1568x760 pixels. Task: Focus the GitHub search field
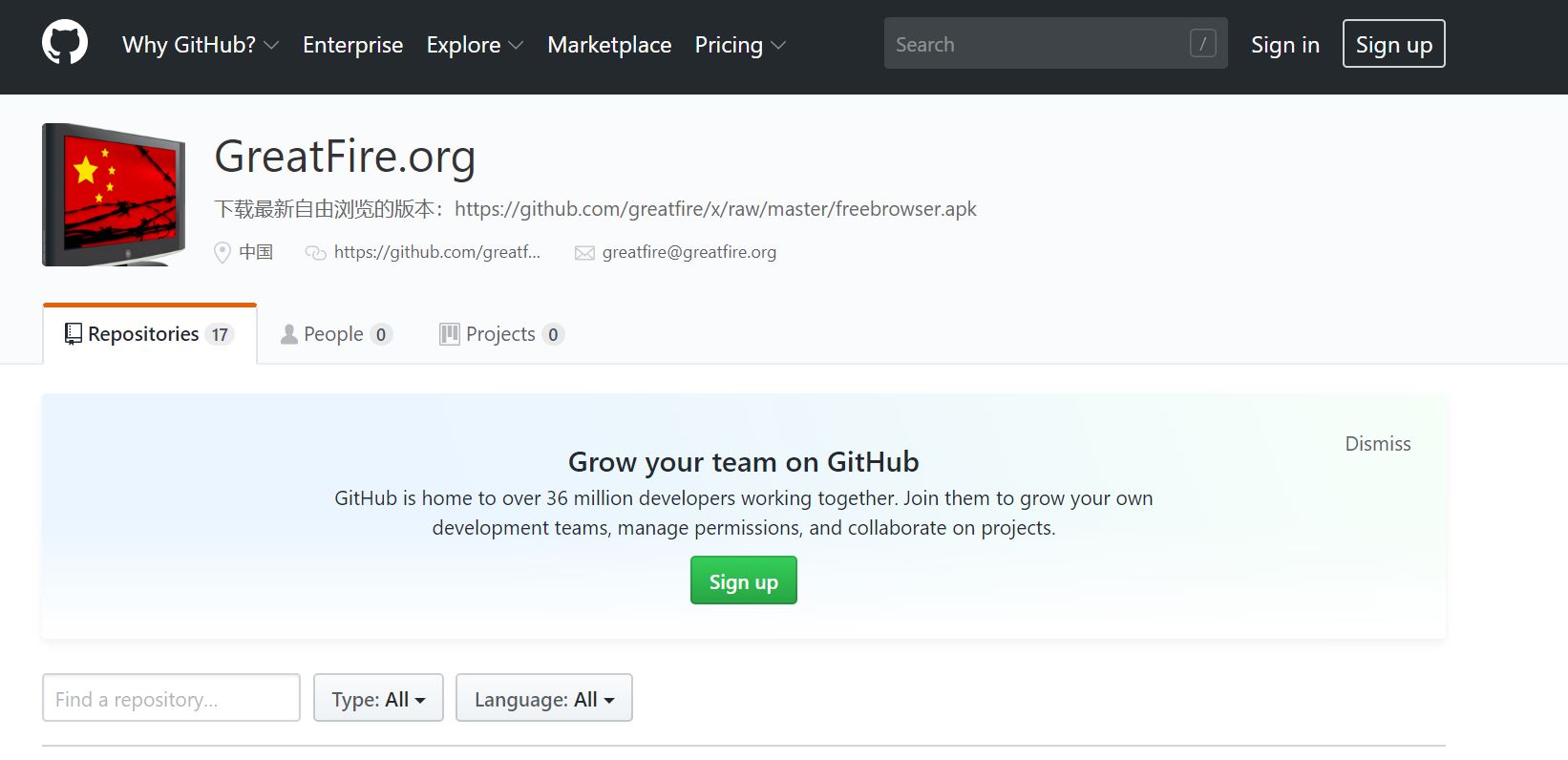1055,43
